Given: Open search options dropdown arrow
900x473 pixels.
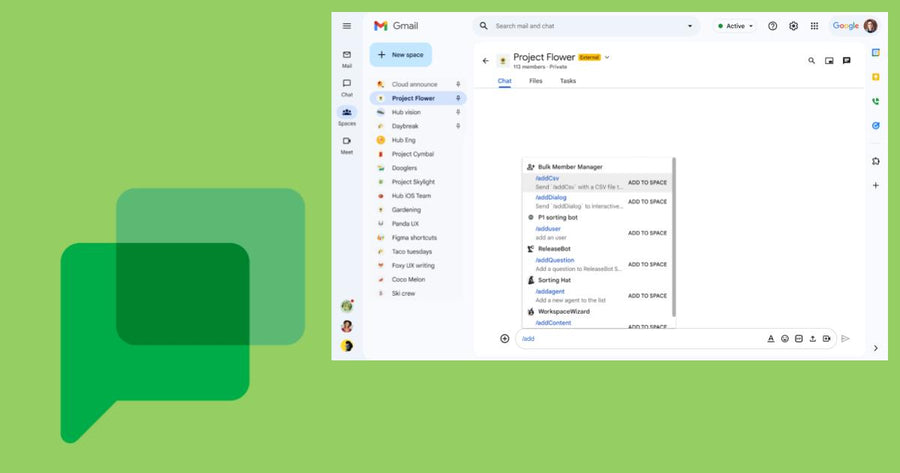Looking at the screenshot, I should tap(689, 26).
